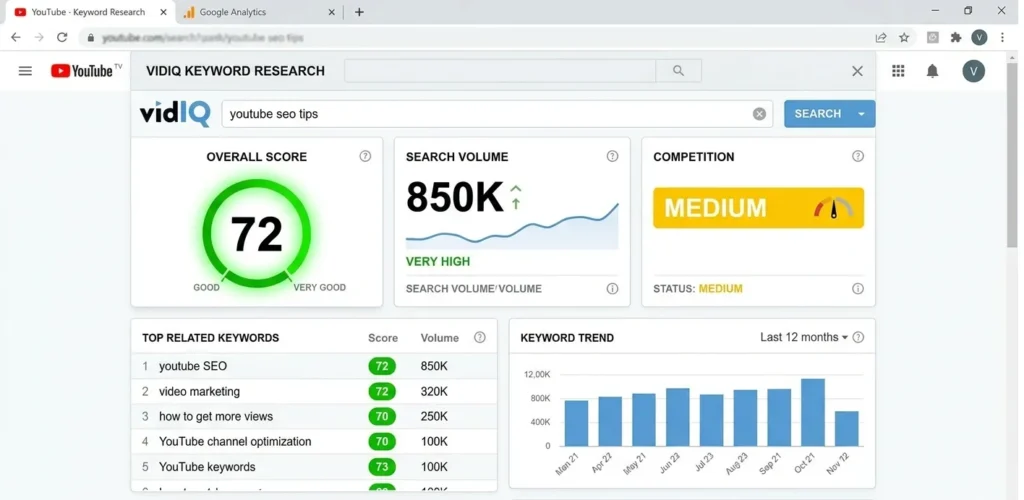Expand the SEARCH button dropdown arrow

tap(861, 114)
